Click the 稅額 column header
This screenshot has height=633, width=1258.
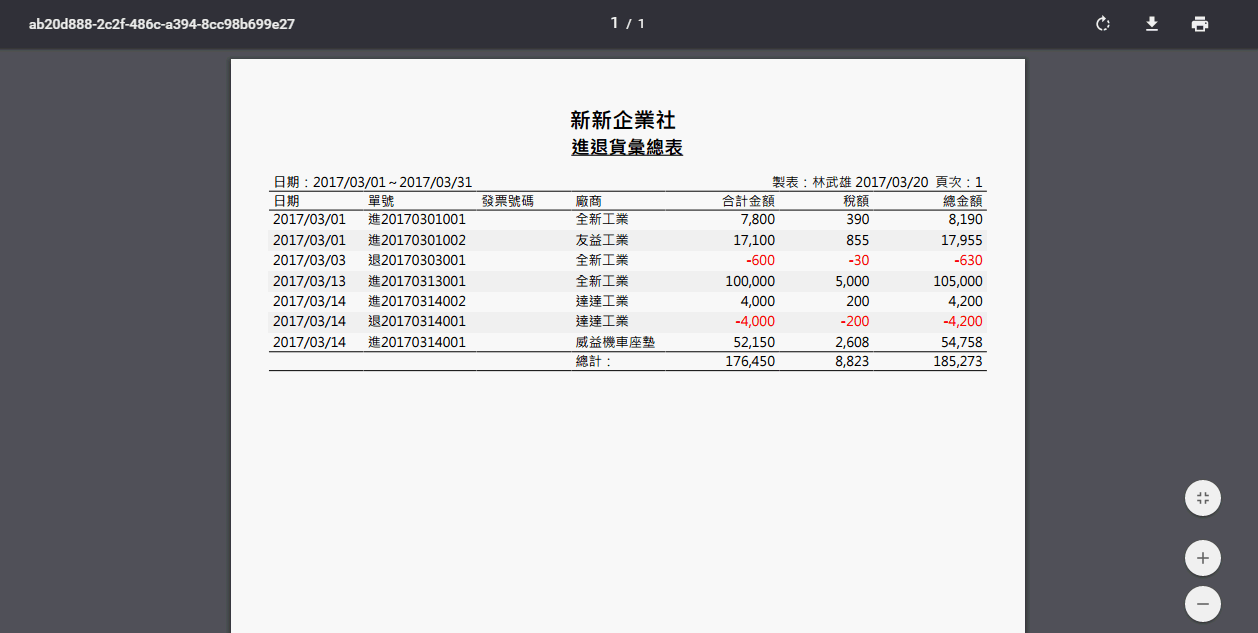tap(856, 200)
